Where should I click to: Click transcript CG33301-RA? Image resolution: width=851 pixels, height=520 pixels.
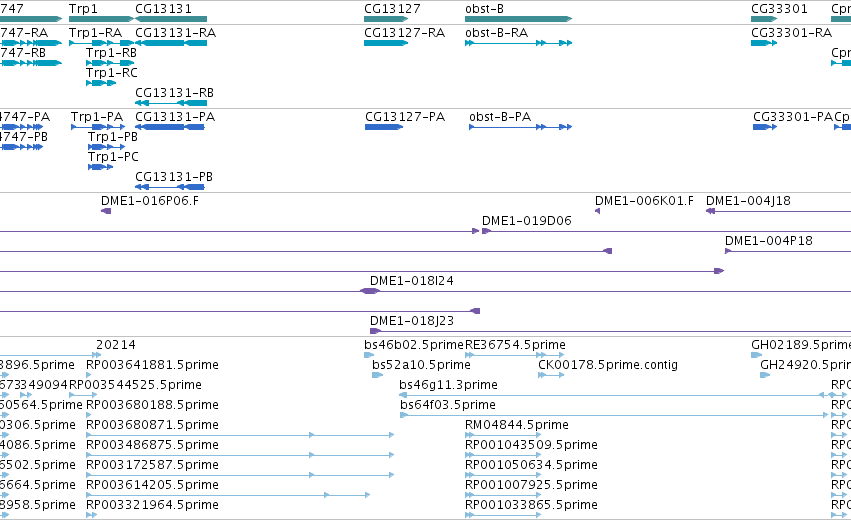[764, 43]
